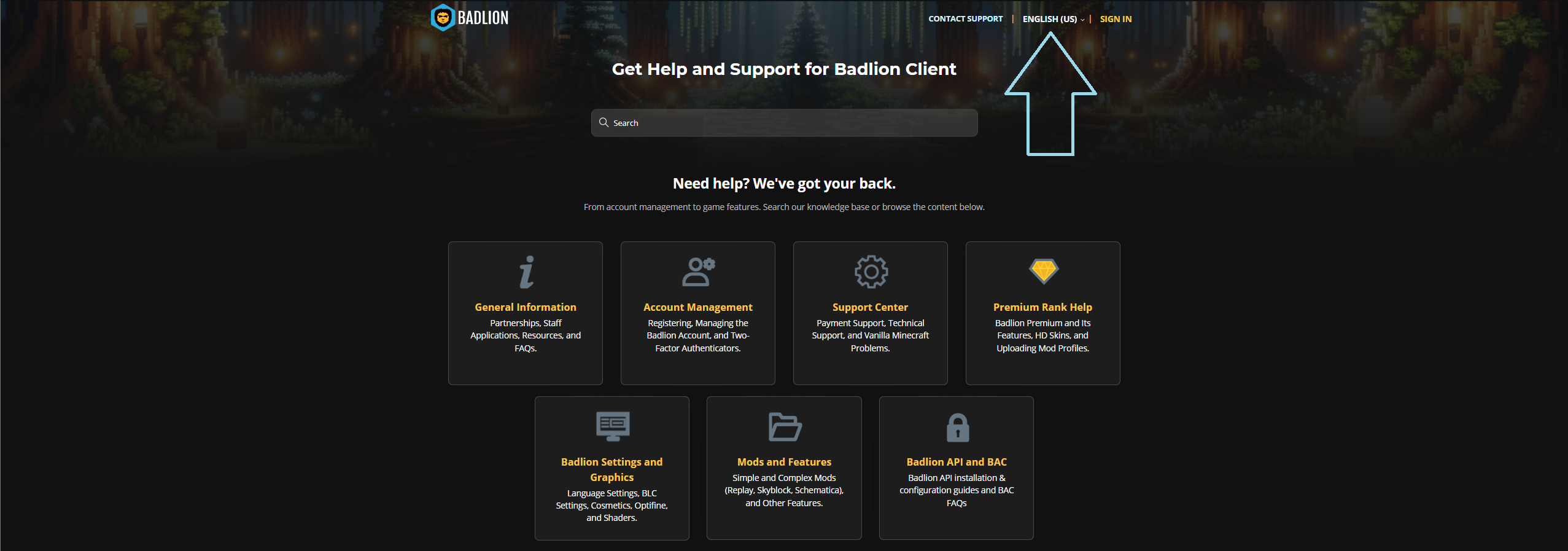Open the Premium Rank Help heading link

click(1042, 307)
